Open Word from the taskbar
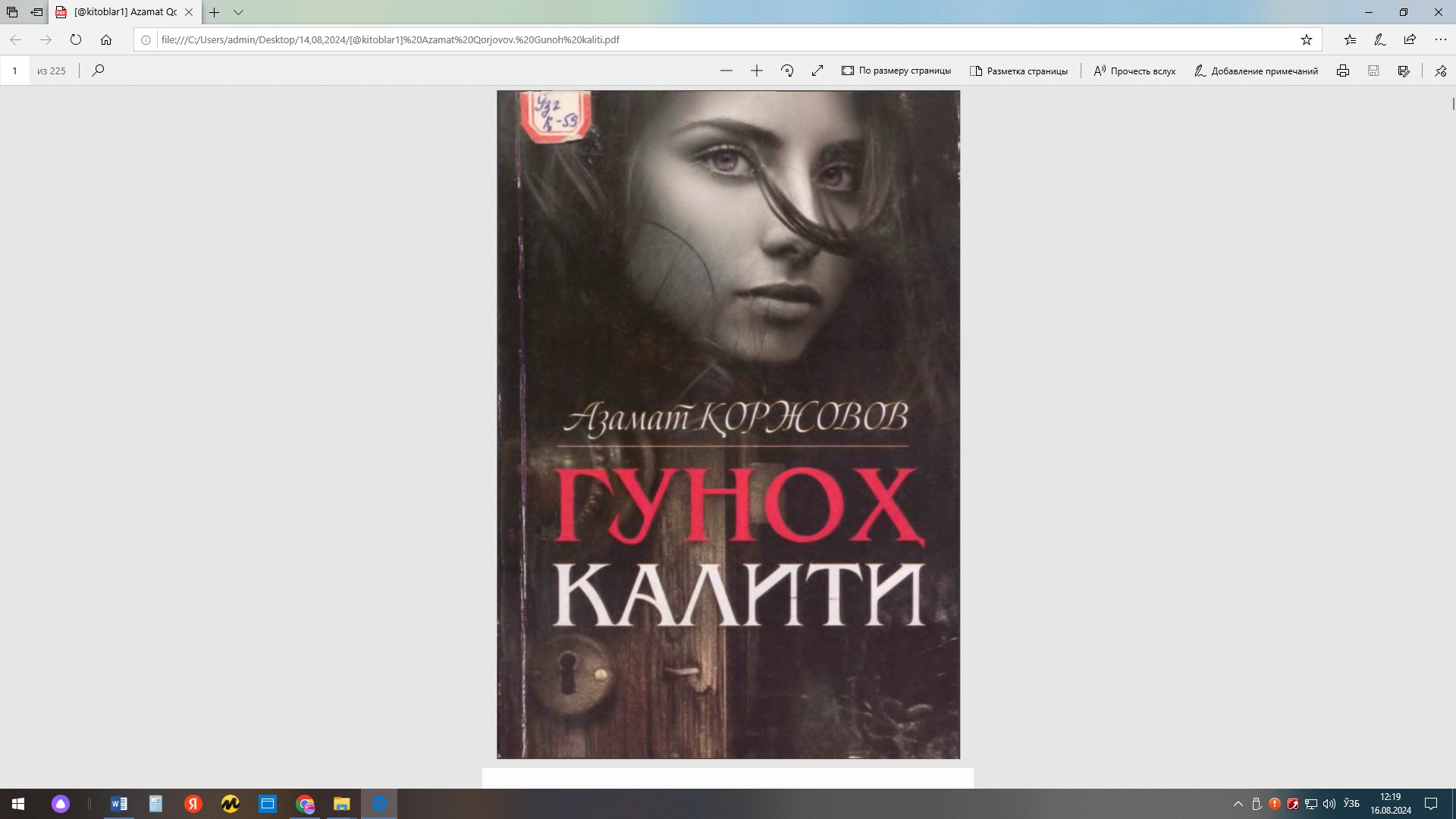Viewport: 1456px width, 819px height. (119, 804)
